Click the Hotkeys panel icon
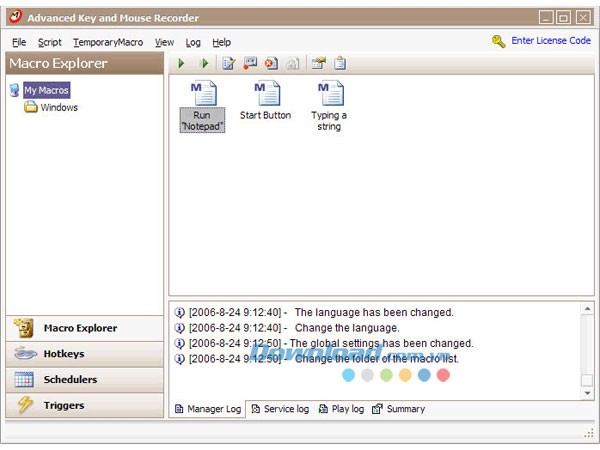Viewport: 600px width, 450px height. (x=25, y=353)
